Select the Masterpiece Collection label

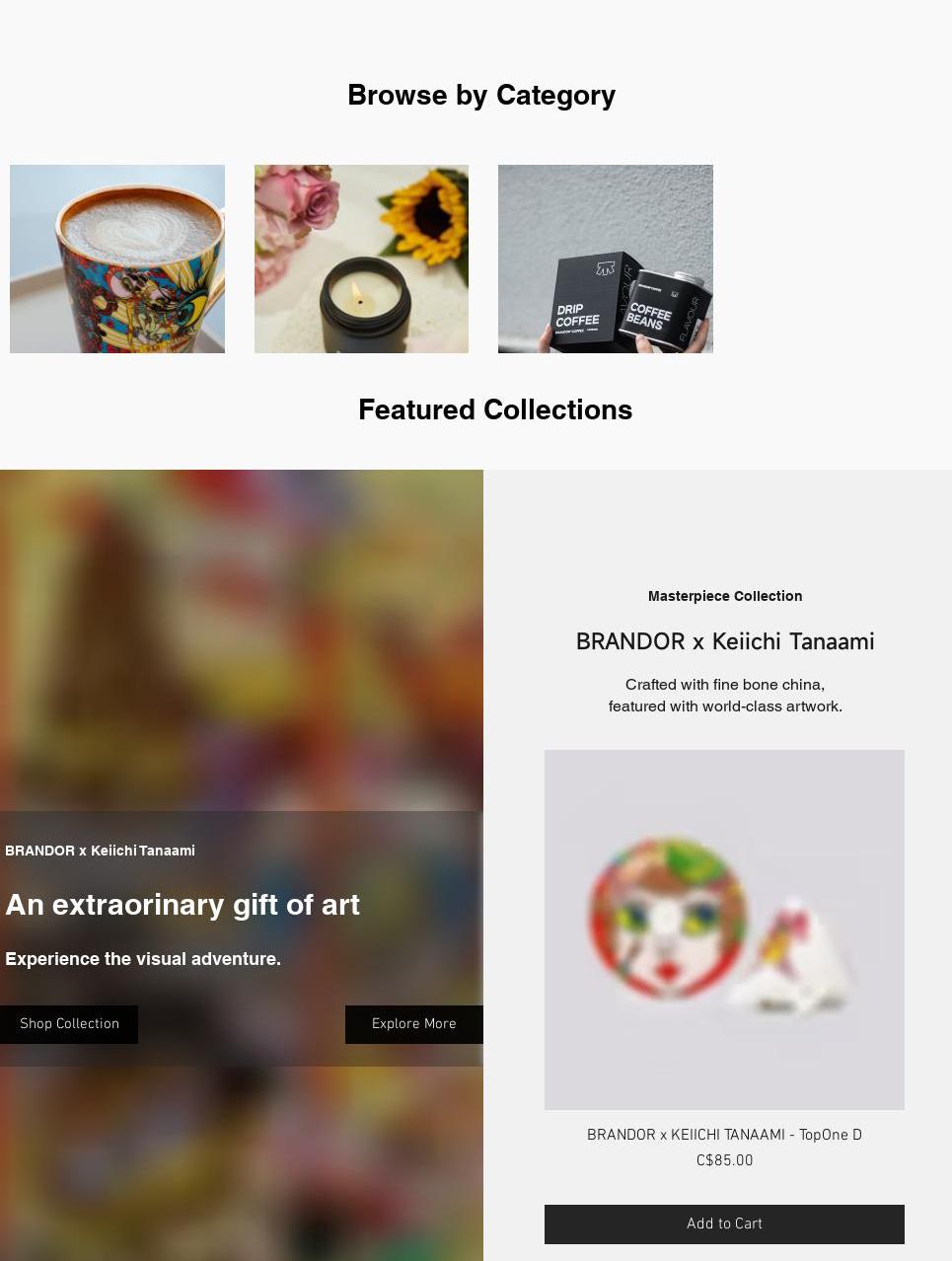click(725, 596)
